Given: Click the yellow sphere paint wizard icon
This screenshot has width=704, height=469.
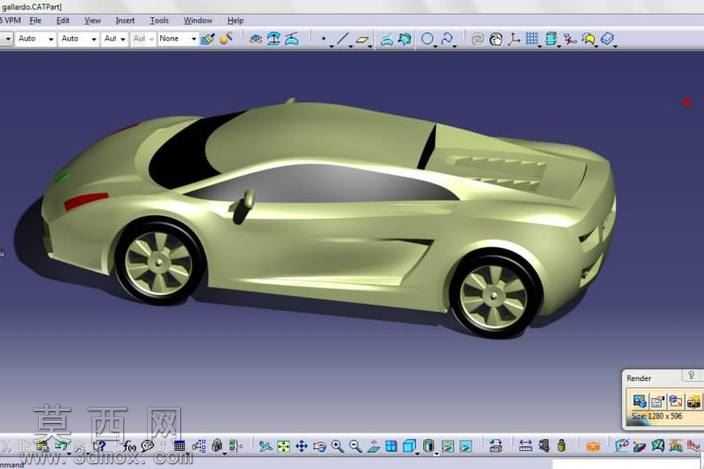Looking at the screenshot, I should [225, 39].
